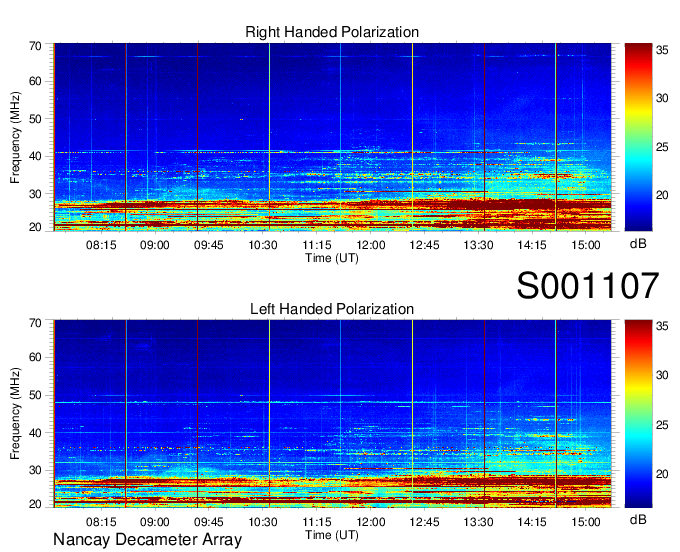The height and width of the screenshot is (552, 680).
Task: Choose the 12:45 time tick under Left Handed plot
Action: point(425,522)
